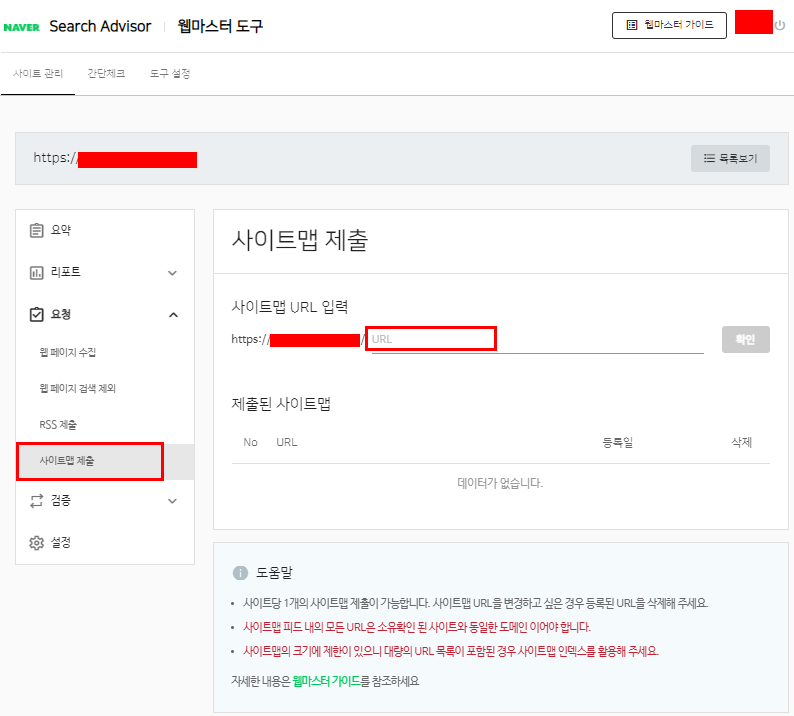794x716 pixels.
Task: Open 설정 in the sidebar
Action: (105, 543)
